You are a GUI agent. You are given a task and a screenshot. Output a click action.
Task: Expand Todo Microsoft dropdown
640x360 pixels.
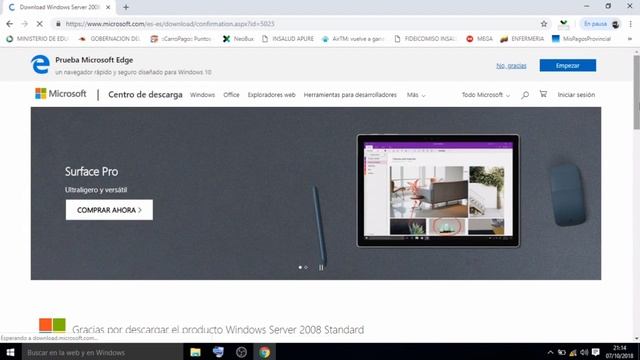pos(485,95)
